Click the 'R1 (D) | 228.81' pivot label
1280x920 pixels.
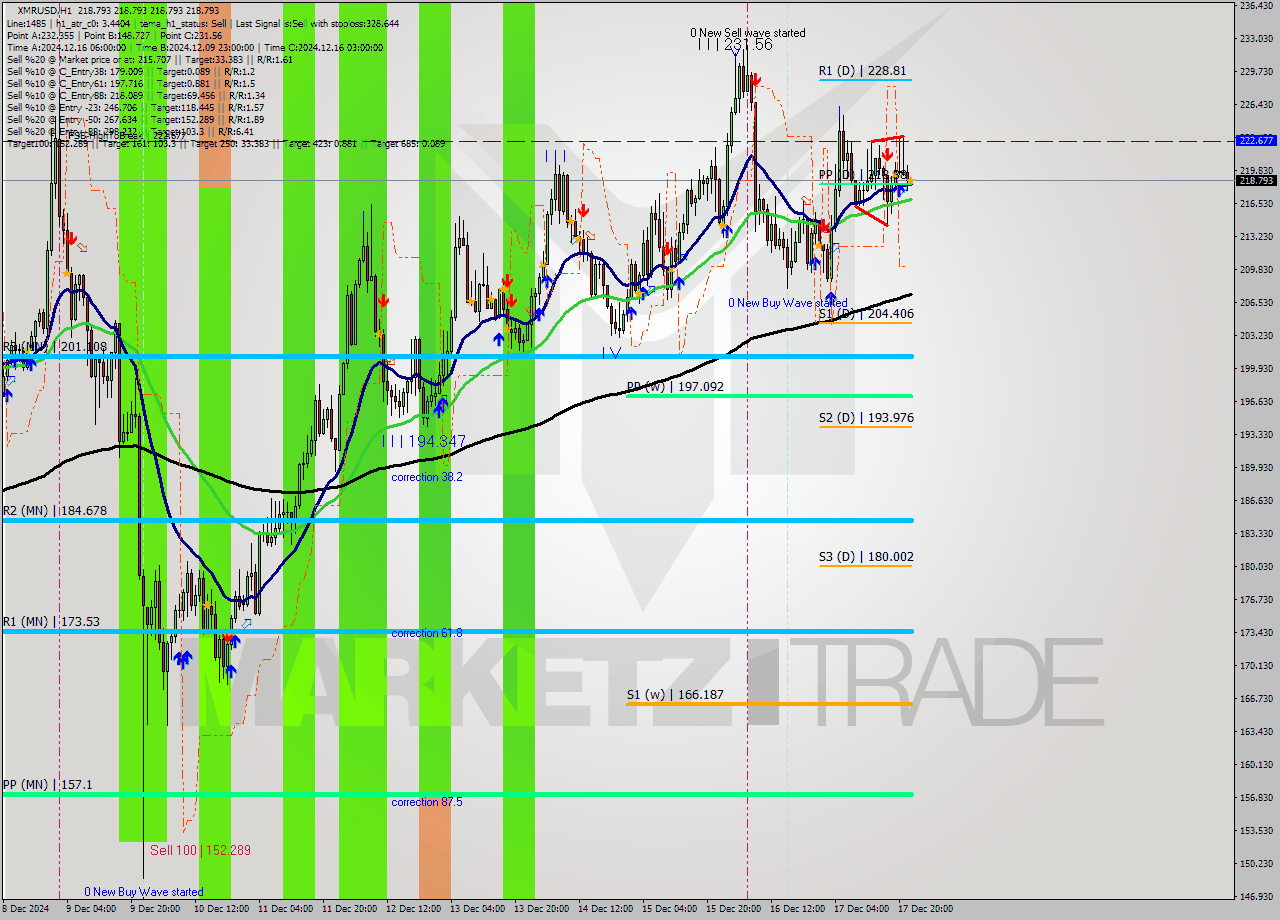click(863, 71)
